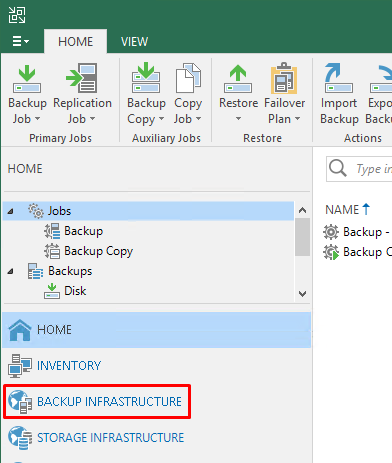Click the Backup Job ribbon icon

click(27, 79)
